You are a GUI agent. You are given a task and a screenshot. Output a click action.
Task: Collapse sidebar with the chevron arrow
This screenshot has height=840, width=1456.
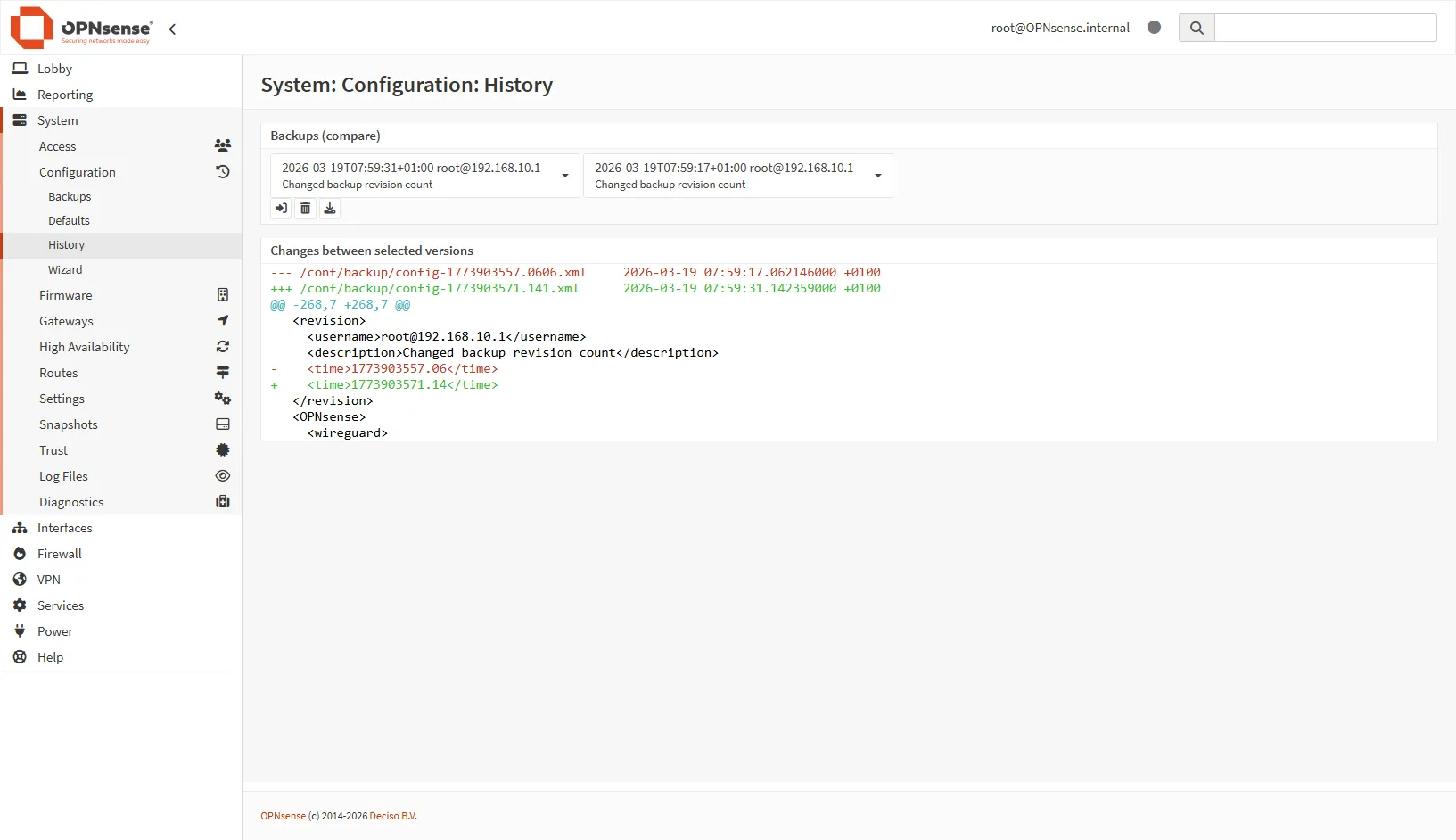(x=172, y=29)
